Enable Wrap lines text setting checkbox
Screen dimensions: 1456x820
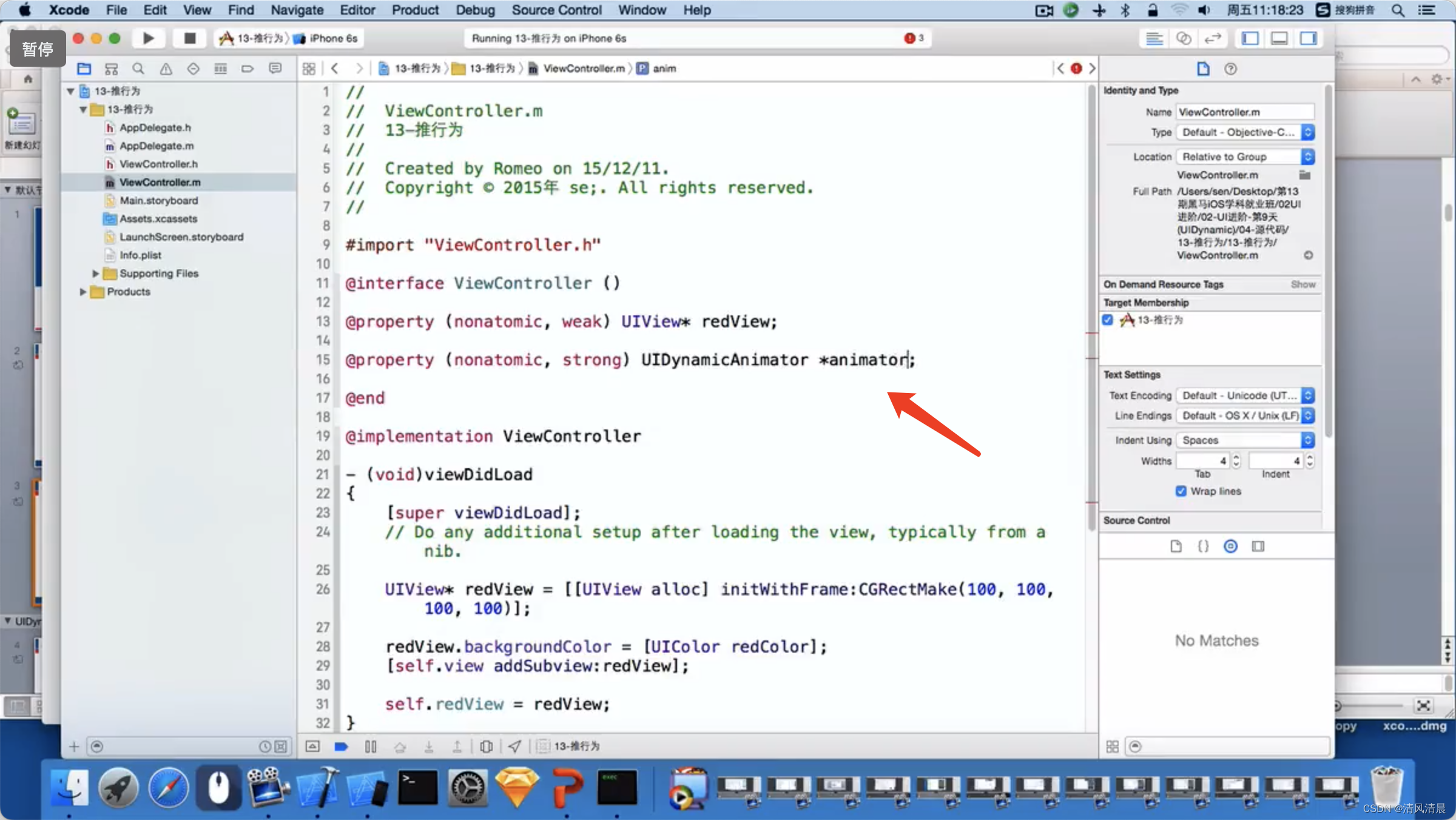(x=1181, y=490)
